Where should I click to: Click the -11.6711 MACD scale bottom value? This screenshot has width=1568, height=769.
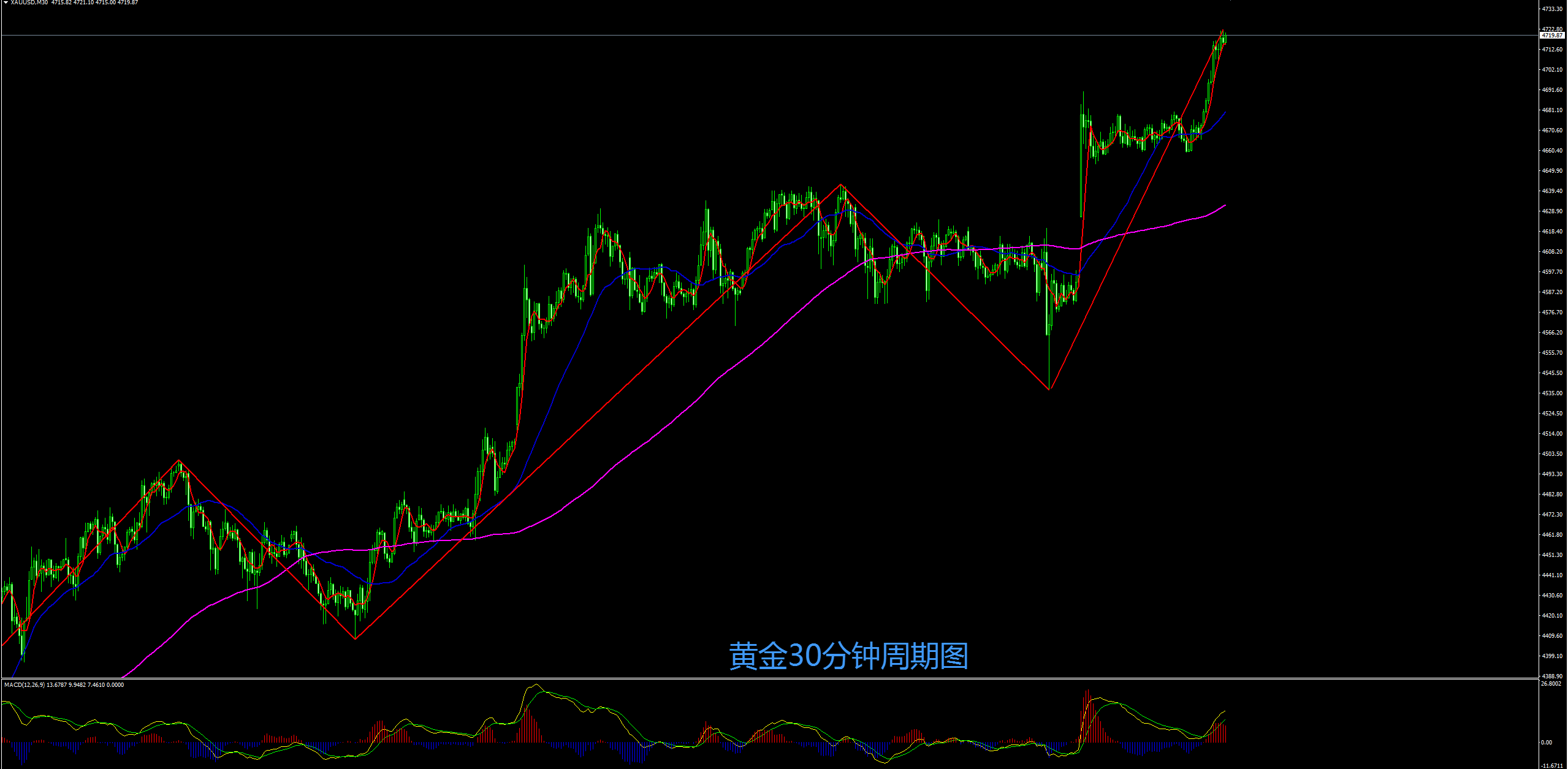tap(1551, 765)
